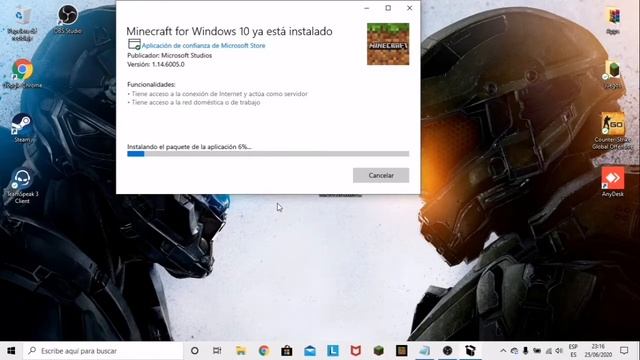Viewport: 640px width, 360px height.
Task: Open the Recycle Bin desktop icon
Action: point(22,23)
